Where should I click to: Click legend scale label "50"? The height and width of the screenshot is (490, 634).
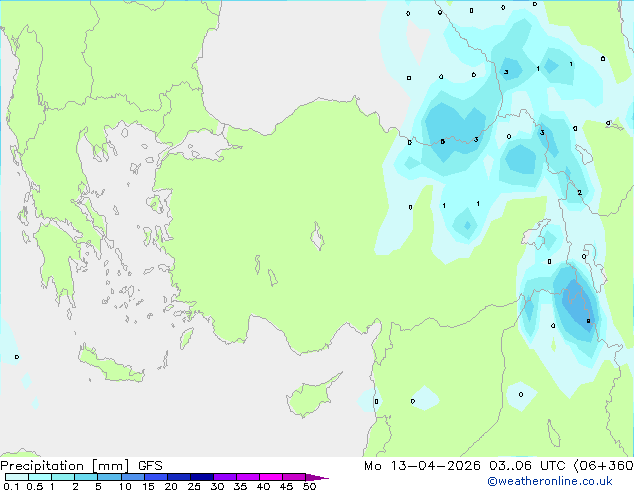[x=310, y=486]
